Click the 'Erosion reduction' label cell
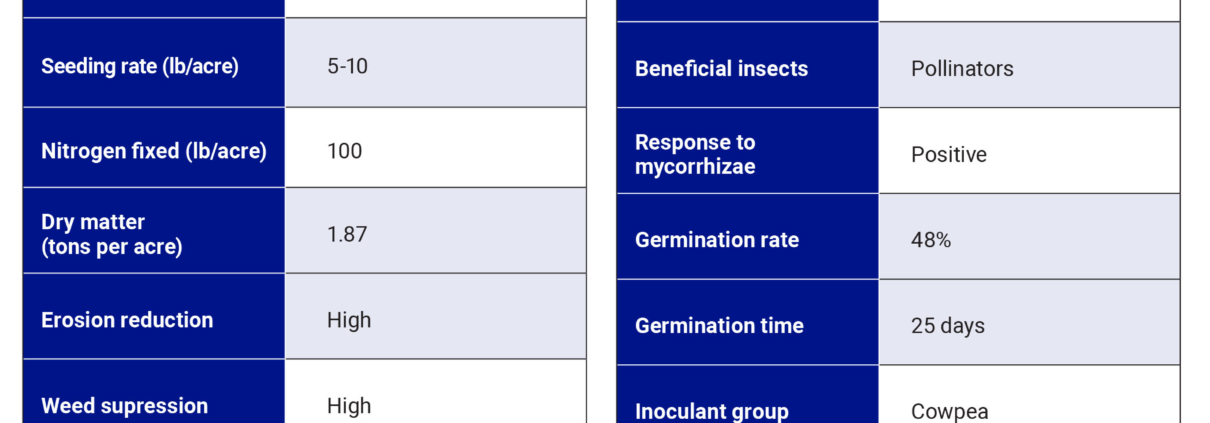This screenshot has height=423, width=1210. pyautogui.click(x=127, y=320)
